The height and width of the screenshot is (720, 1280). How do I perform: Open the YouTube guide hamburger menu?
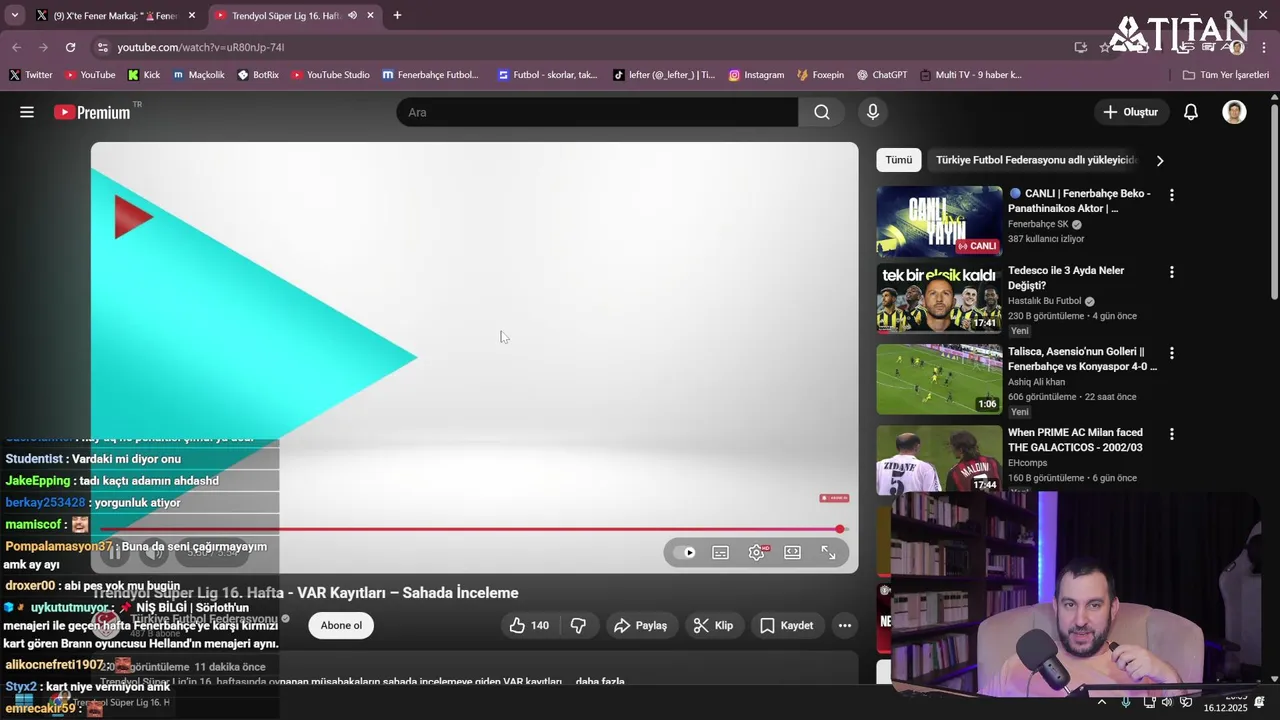(x=27, y=112)
